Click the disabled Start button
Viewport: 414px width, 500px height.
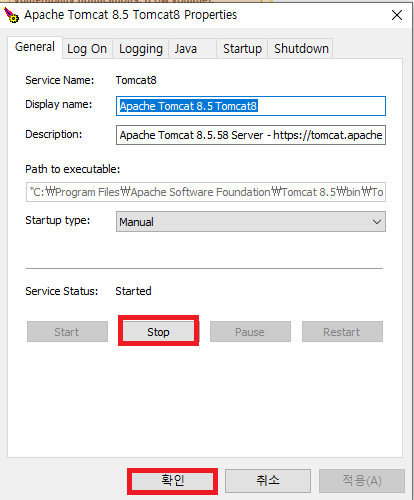click(x=67, y=331)
